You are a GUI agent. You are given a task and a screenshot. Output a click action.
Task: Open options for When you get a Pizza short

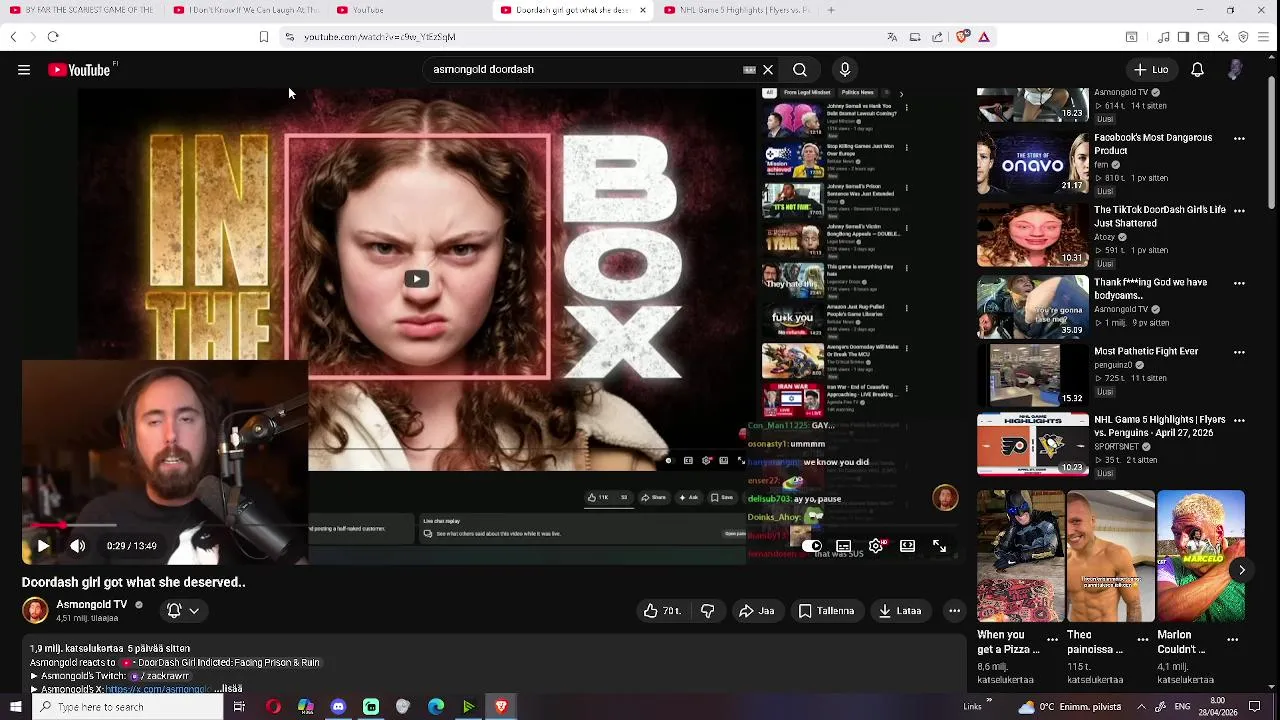tap(1052, 639)
